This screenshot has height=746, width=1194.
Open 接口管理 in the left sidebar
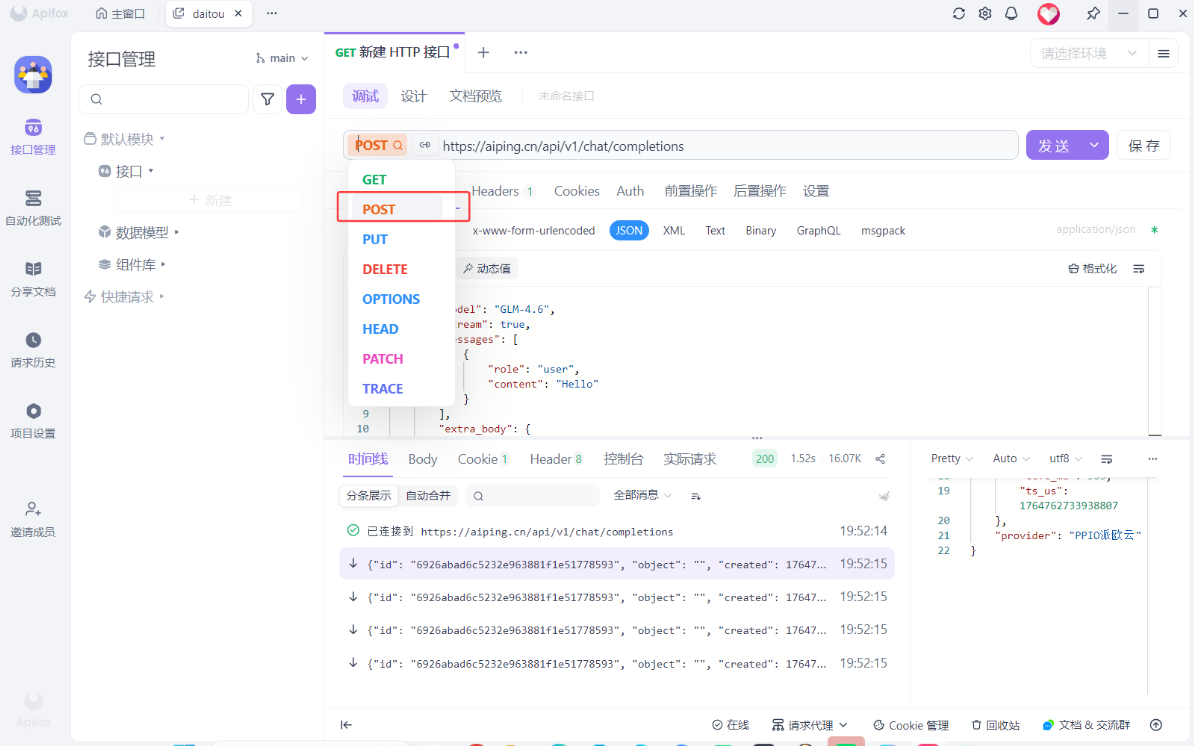coord(33,135)
